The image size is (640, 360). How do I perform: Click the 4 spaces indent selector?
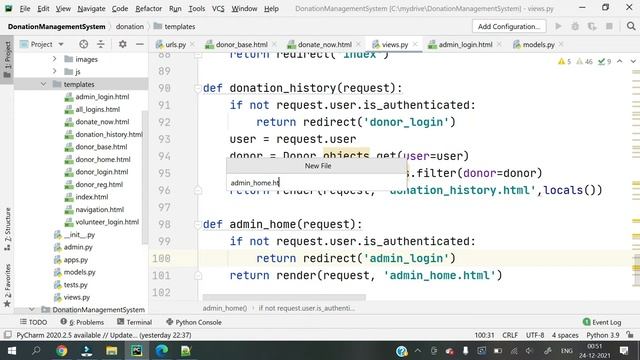click(x=565, y=335)
